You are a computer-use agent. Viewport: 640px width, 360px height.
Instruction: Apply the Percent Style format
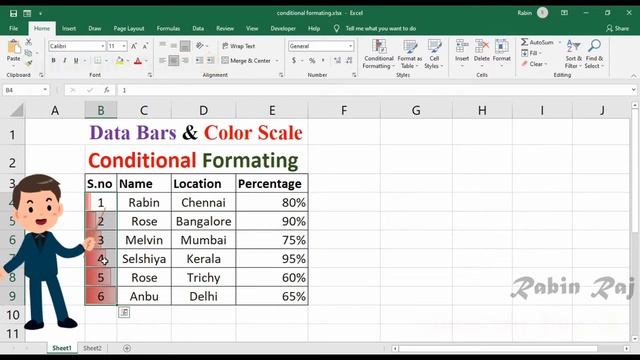click(312, 61)
